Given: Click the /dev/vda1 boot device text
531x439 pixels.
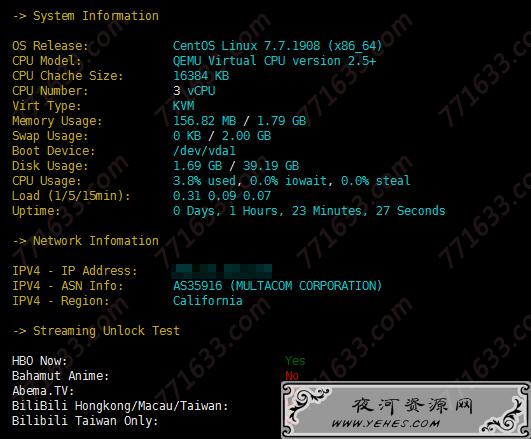Looking at the screenshot, I should click(x=204, y=150).
